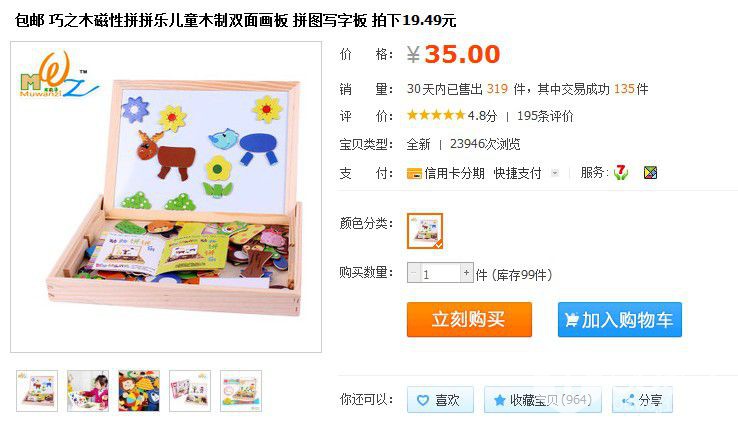Click the share icon next to 分享
738x421 pixels.
[x=628, y=400]
